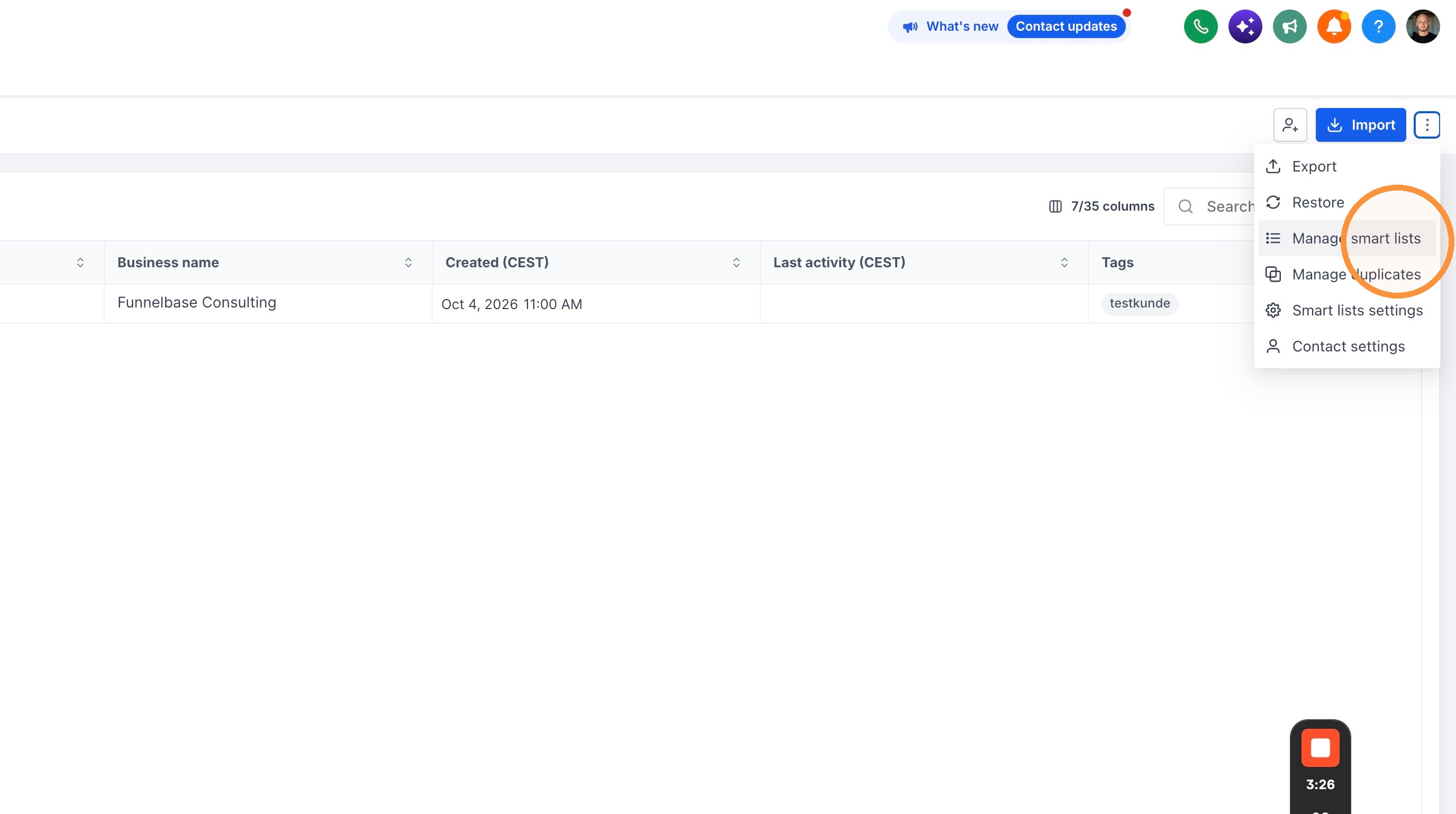
Task: Open the user profile avatar
Action: click(1423, 26)
